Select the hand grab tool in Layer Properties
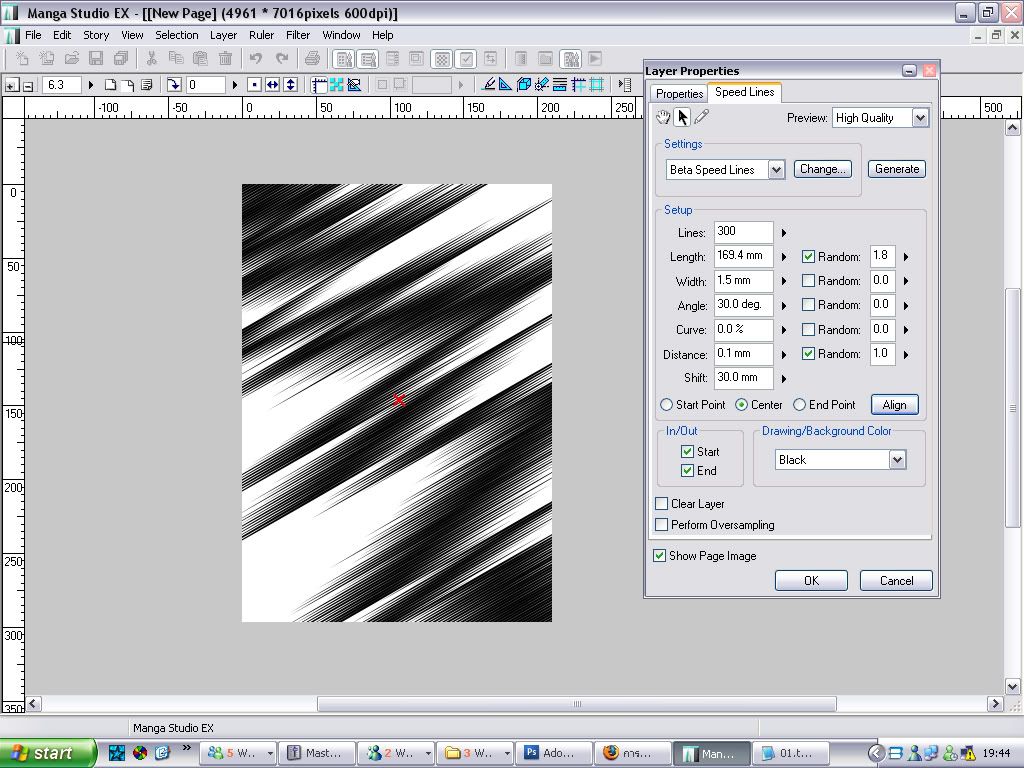Image resolution: width=1024 pixels, height=768 pixels. tap(663, 118)
